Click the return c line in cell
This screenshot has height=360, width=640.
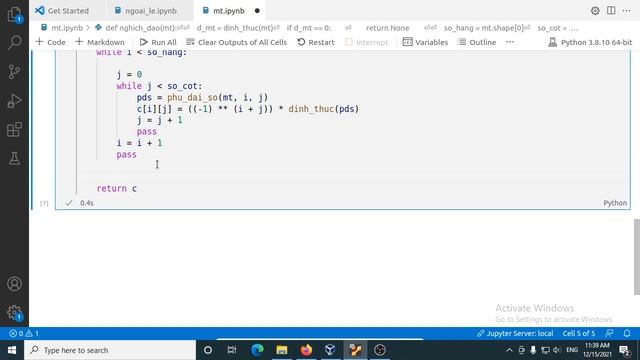(x=117, y=189)
